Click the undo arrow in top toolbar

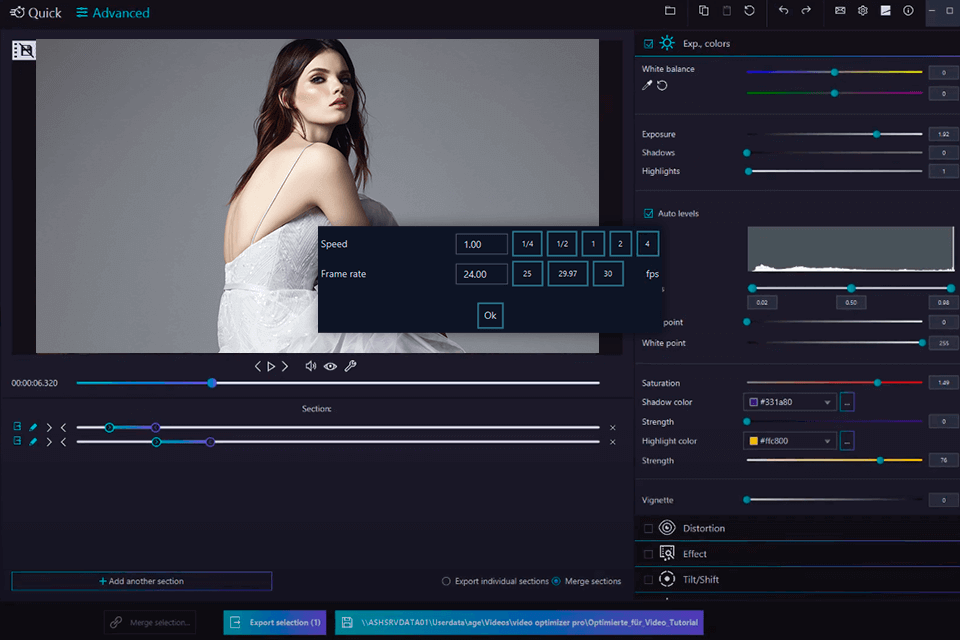pos(783,11)
